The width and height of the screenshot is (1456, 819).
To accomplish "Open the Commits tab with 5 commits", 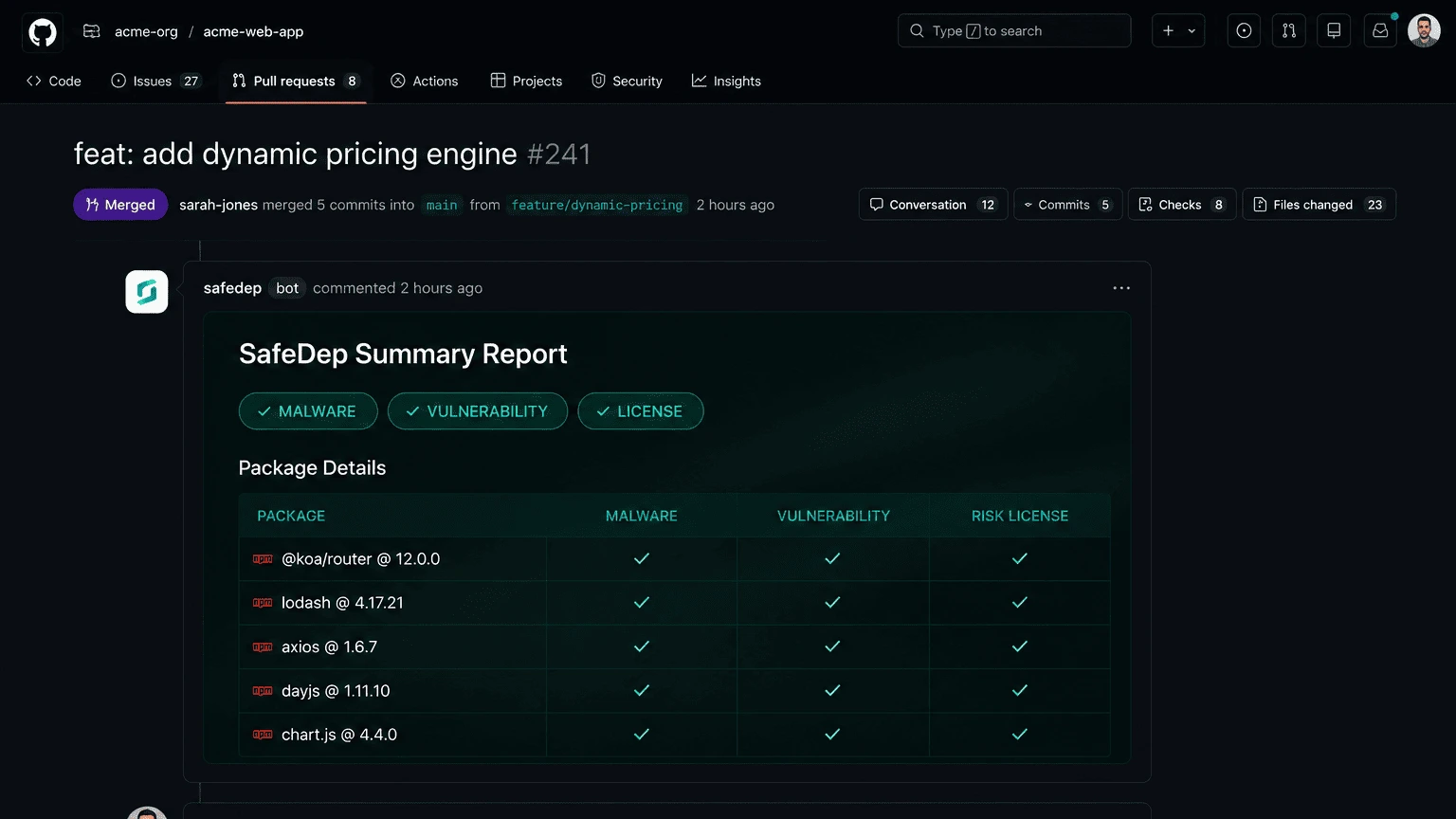I will pos(1067,205).
